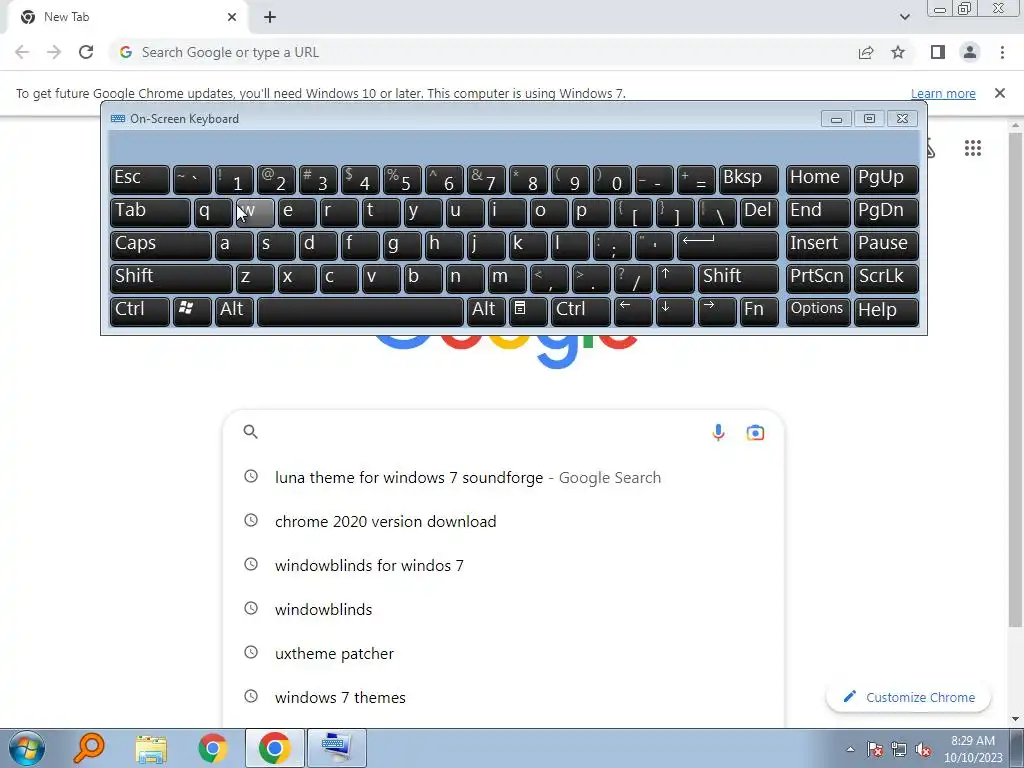This screenshot has width=1024, height=768.
Task: Select suggestion windowblinds for windos 7
Action: 503,566
